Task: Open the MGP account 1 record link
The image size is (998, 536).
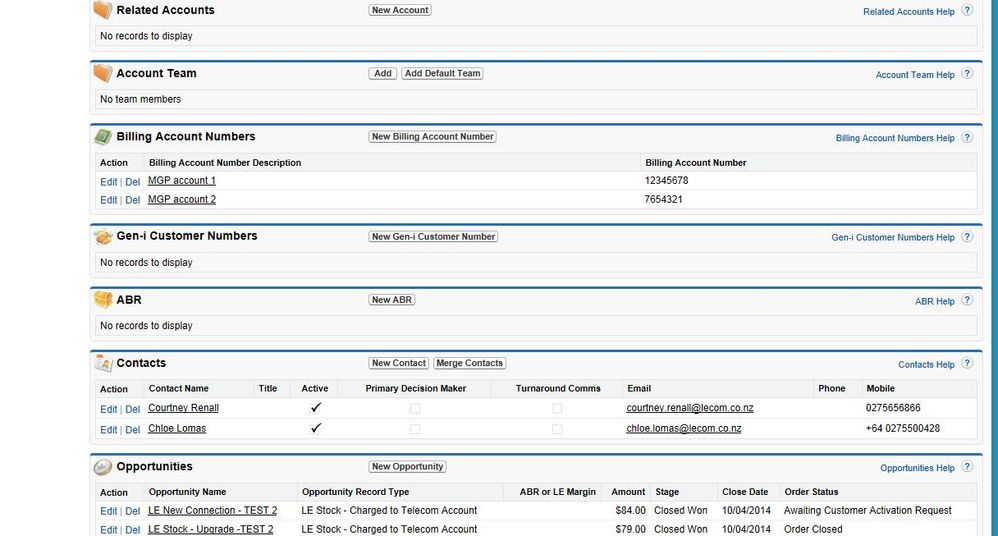Action: [181, 181]
